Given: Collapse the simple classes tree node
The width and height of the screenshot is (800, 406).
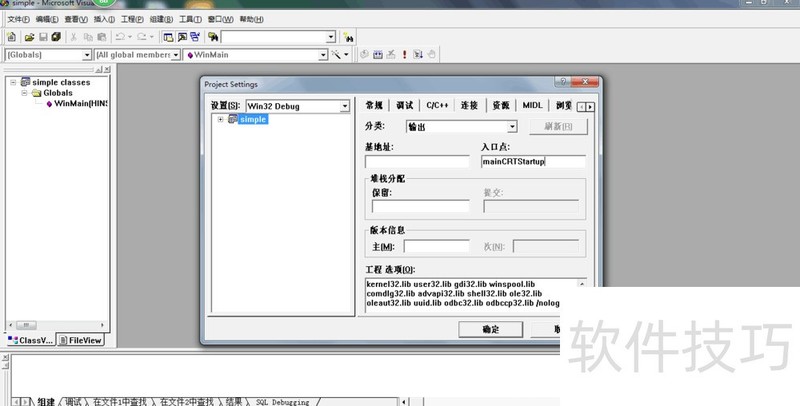Looking at the screenshot, I should click(13, 82).
